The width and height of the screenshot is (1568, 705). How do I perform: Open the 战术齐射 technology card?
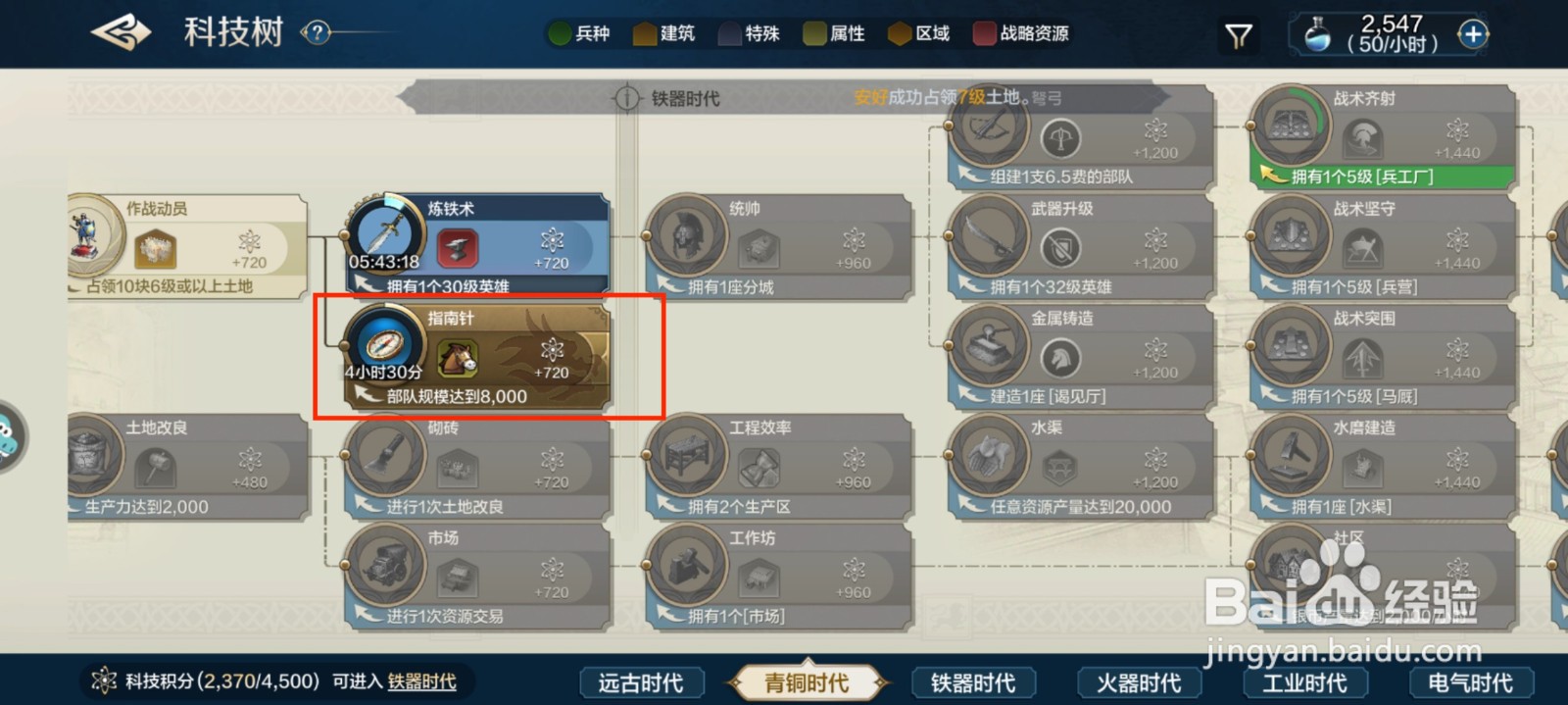pos(1381,136)
